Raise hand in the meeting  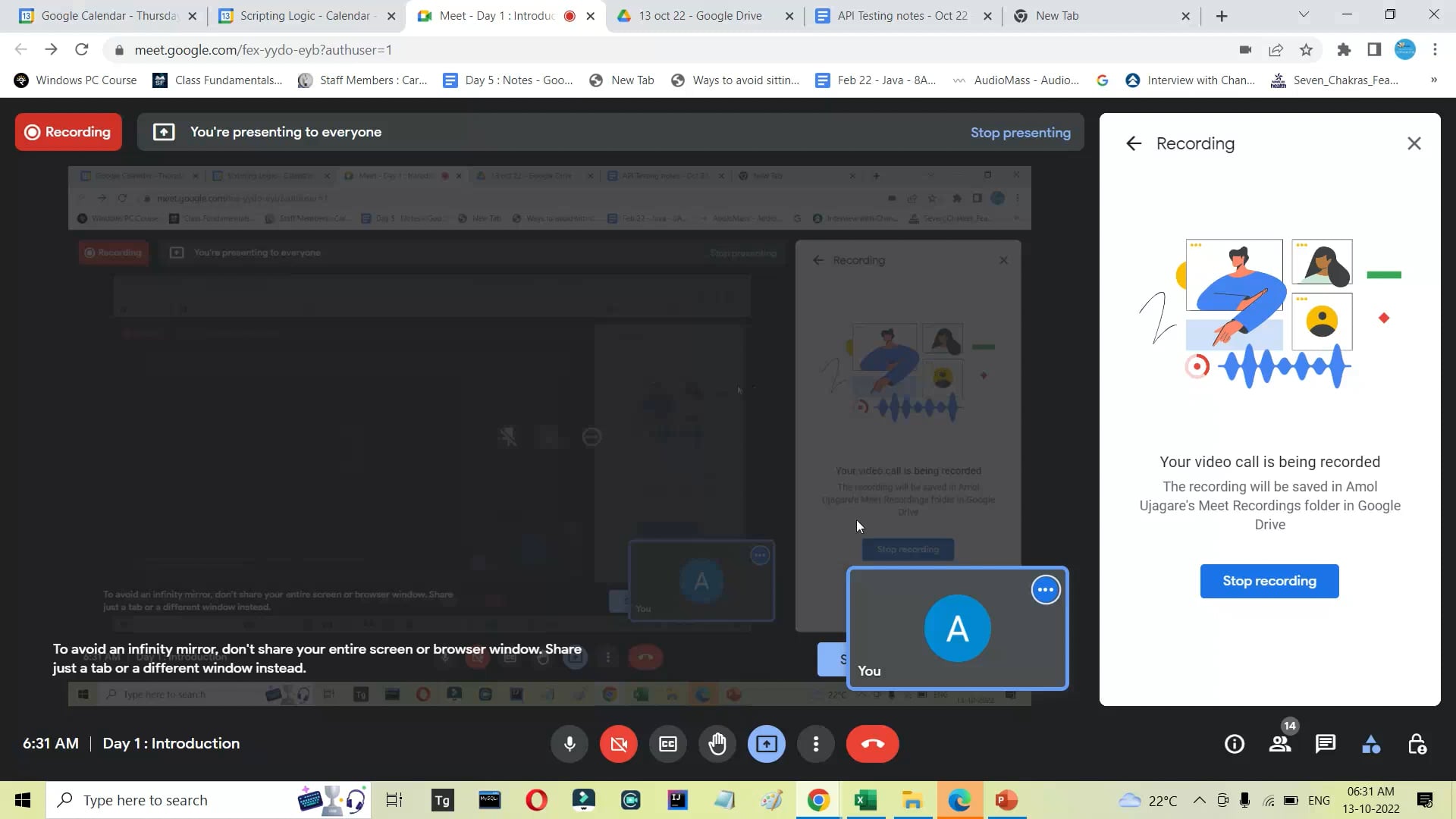pos(717,744)
